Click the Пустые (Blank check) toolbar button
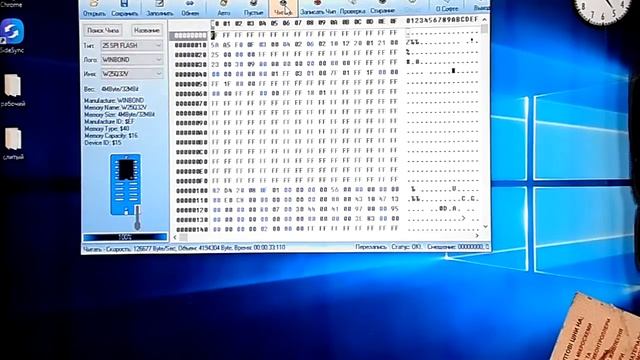 click(253, 9)
